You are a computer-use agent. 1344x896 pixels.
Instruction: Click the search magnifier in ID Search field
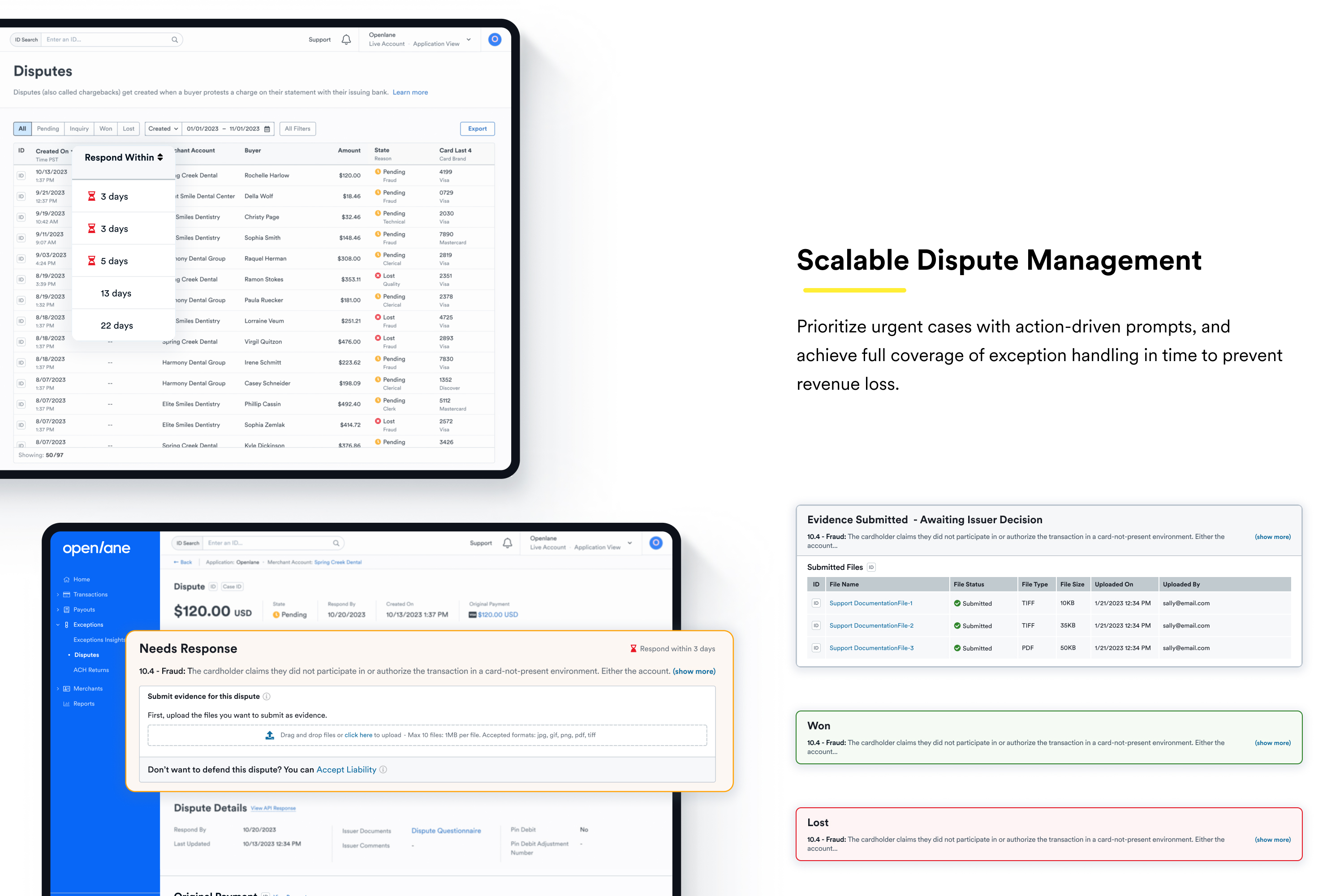(175, 39)
